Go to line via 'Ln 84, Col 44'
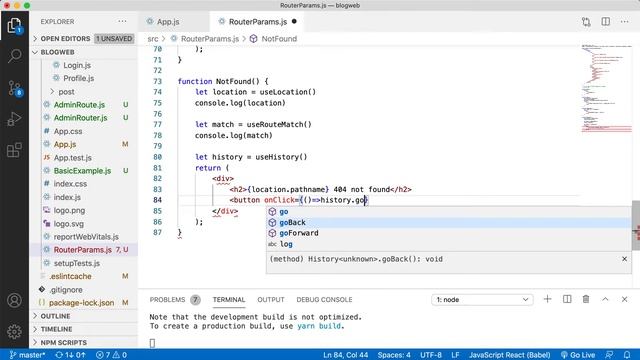The image size is (640, 360). tap(345, 355)
